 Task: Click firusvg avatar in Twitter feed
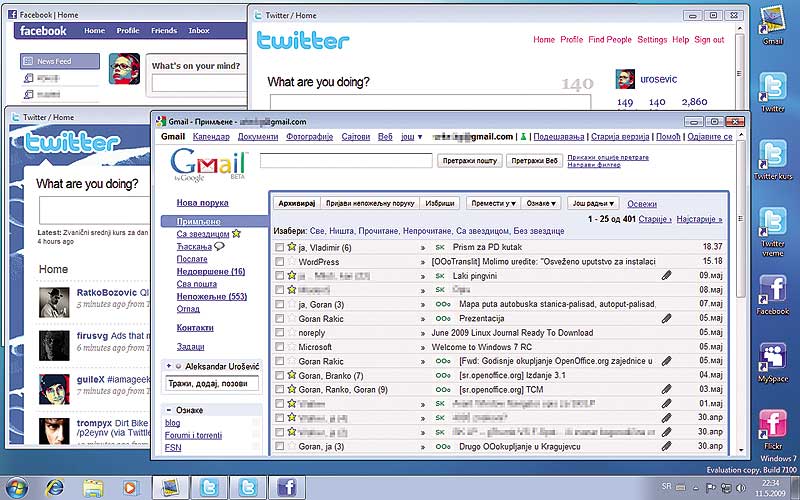pyautogui.click(x=54, y=345)
